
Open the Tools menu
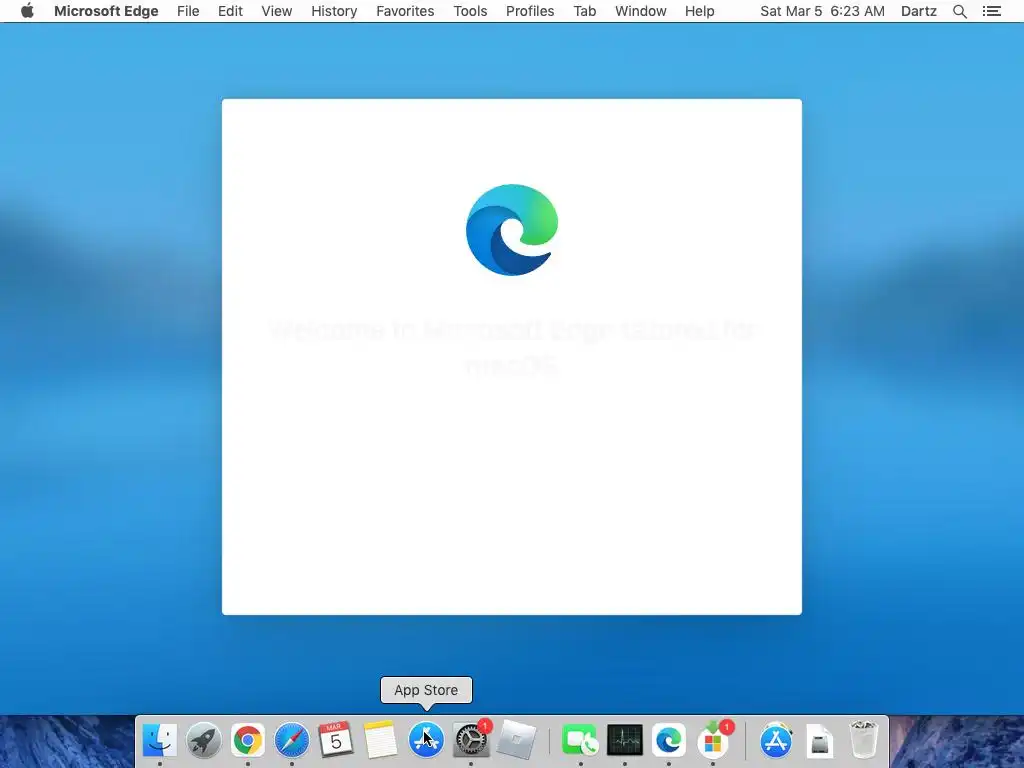click(470, 11)
